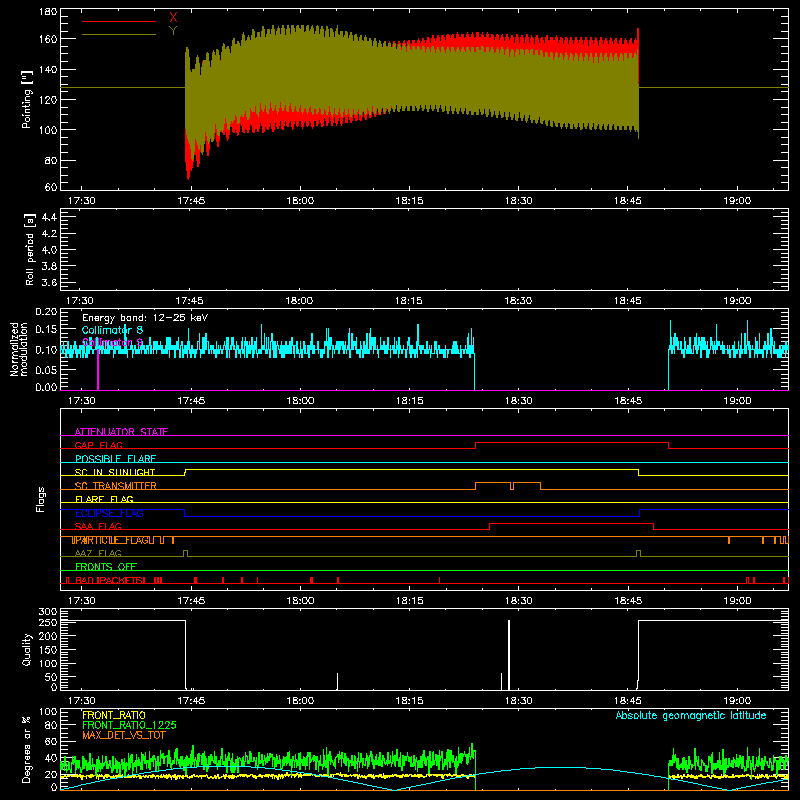The width and height of the screenshot is (800, 800).
Task: Click the AAZ_FLAG label
Action: click(x=98, y=553)
